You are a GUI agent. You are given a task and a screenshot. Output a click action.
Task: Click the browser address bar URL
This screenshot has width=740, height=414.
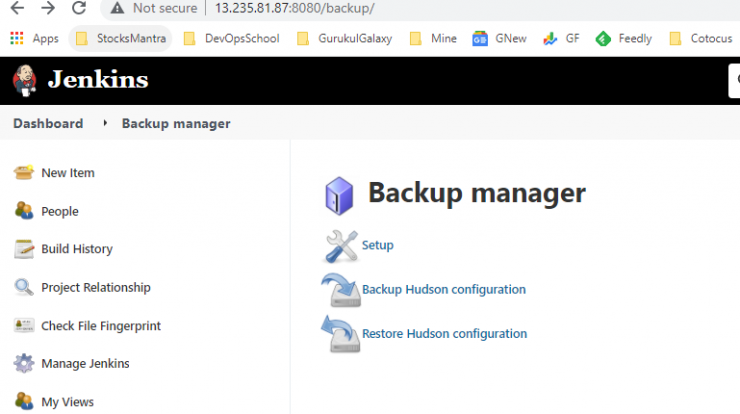(294, 8)
